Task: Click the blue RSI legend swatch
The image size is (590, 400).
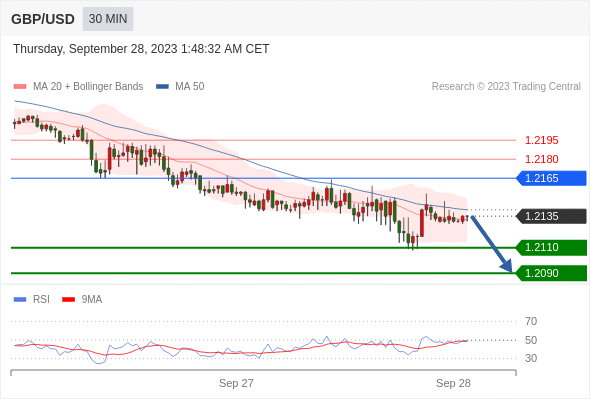Action: [20, 300]
